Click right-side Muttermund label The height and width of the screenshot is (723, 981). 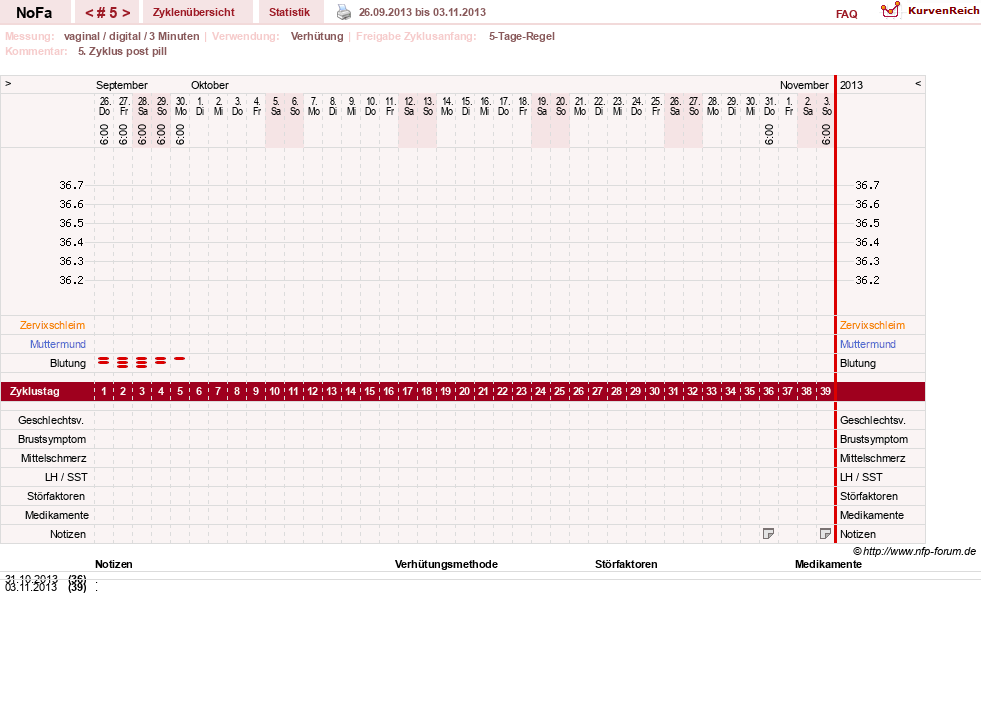coord(868,344)
